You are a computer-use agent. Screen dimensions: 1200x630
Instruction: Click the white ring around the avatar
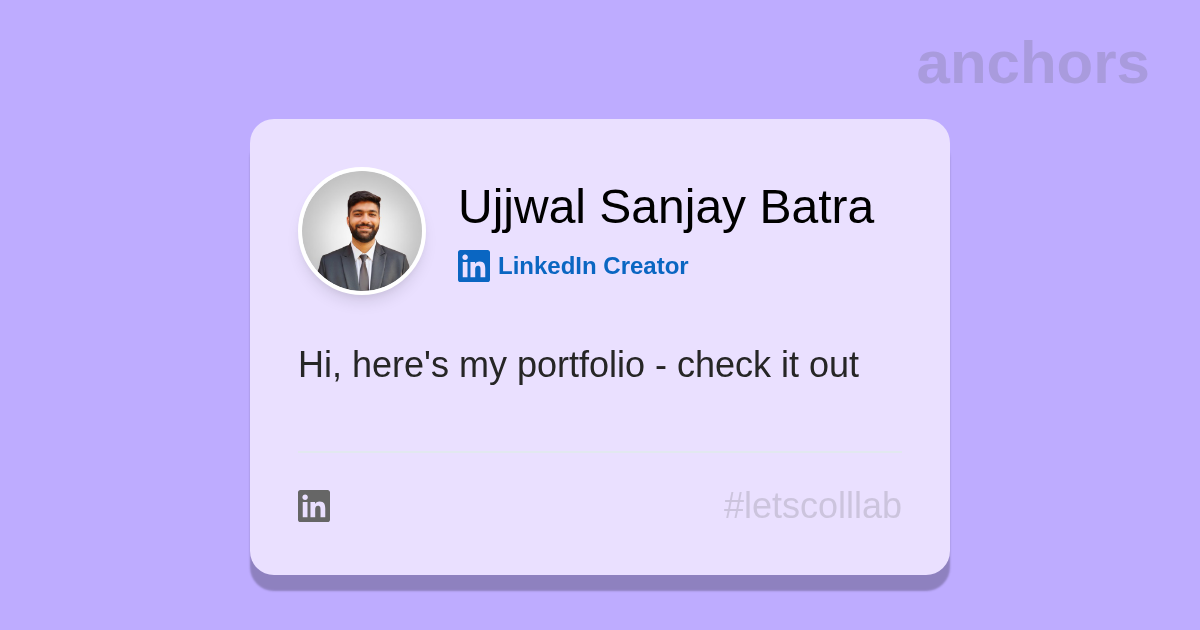362,169
